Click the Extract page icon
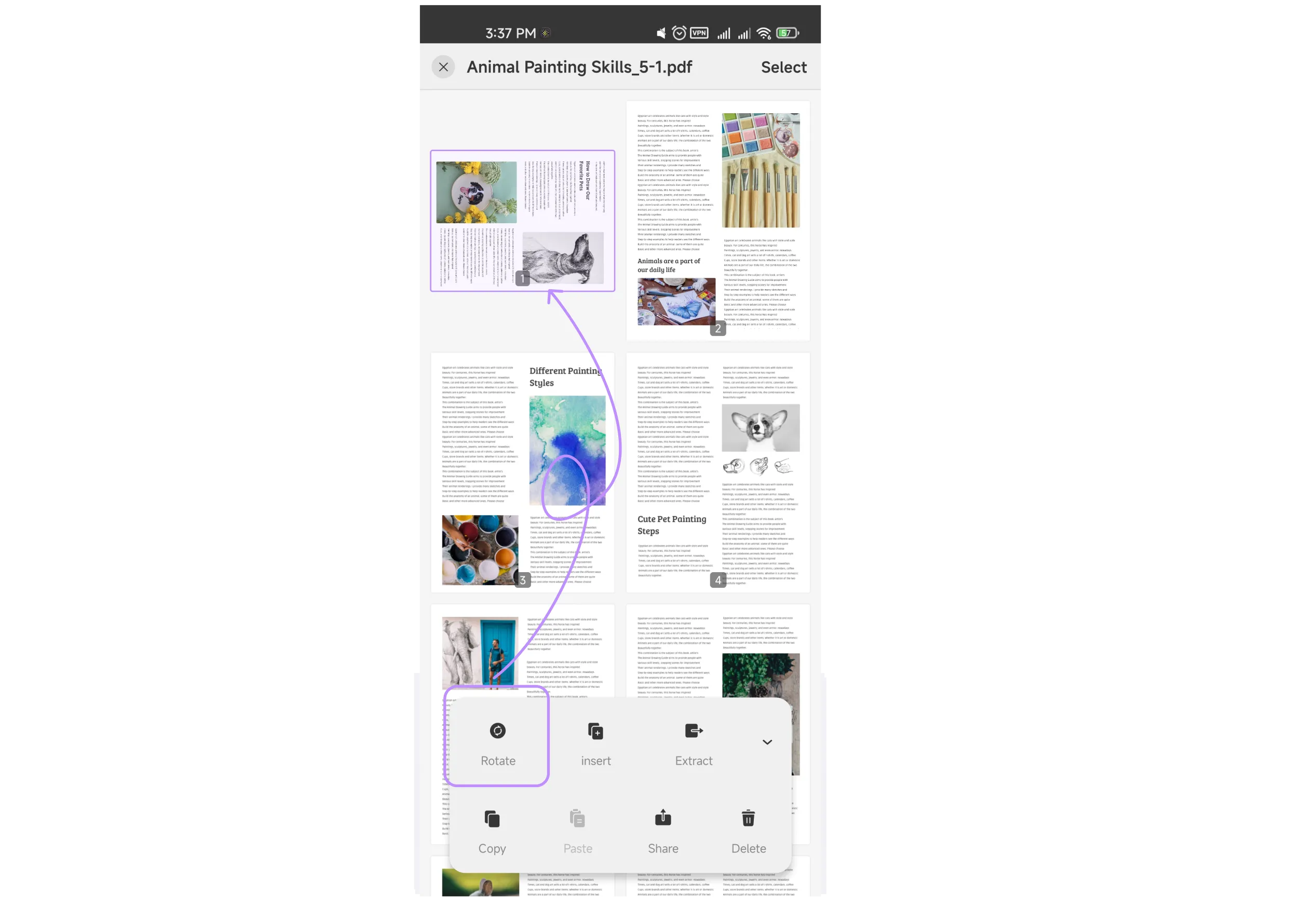 click(x=694, y=730)
